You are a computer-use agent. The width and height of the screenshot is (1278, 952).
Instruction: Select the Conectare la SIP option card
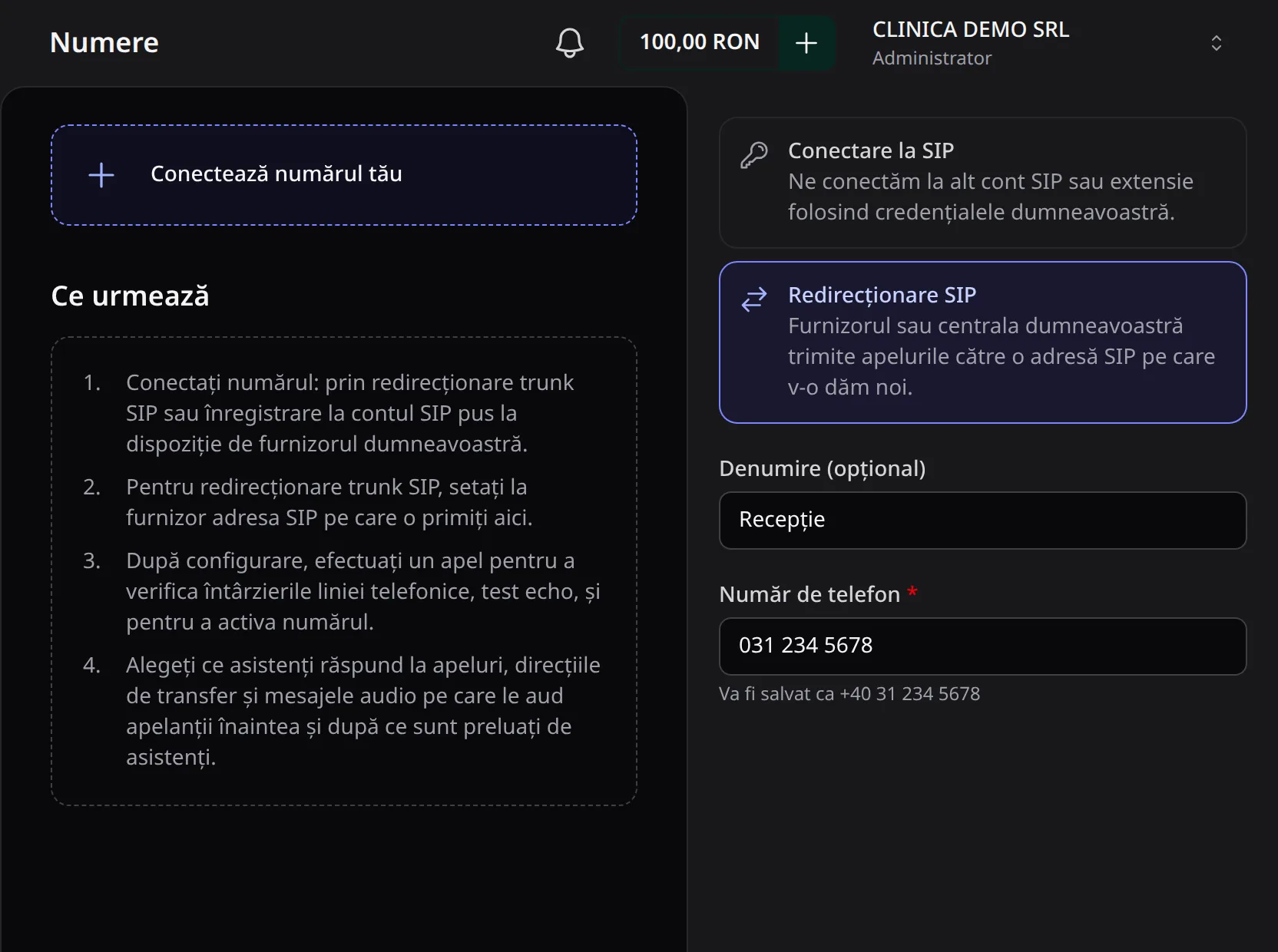point(982,183)
